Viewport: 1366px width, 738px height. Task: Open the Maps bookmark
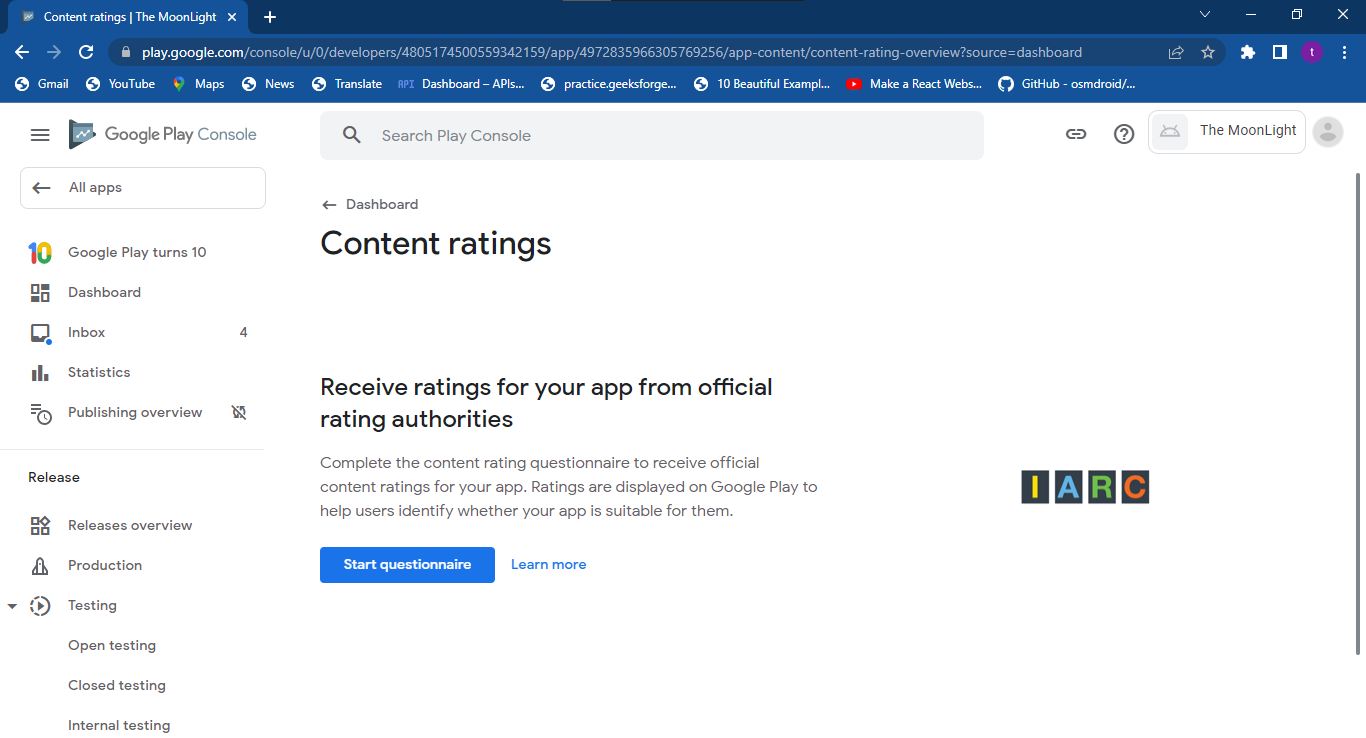tap(198, 84)
